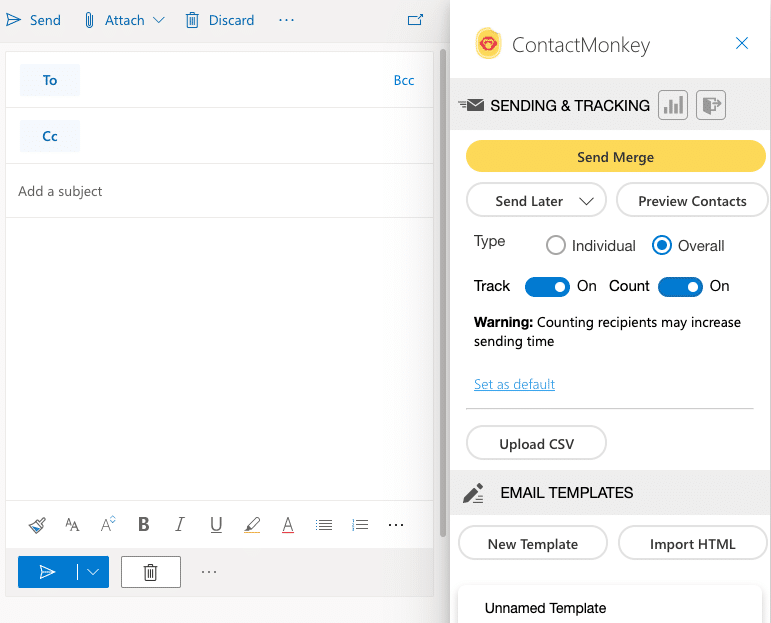Click the To recipients button

[x=50, y=80]
